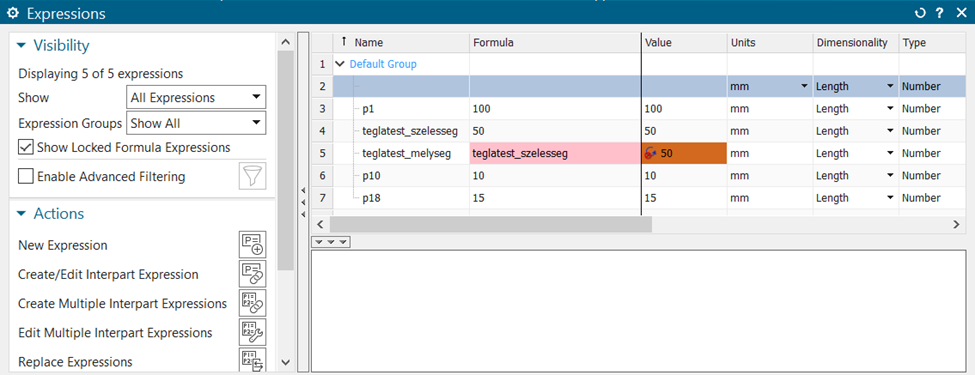Viewport: 975px width, 375px height.
Task: Click the Edit Multiple Interpart Expressions icon
Action: point(252,333)
